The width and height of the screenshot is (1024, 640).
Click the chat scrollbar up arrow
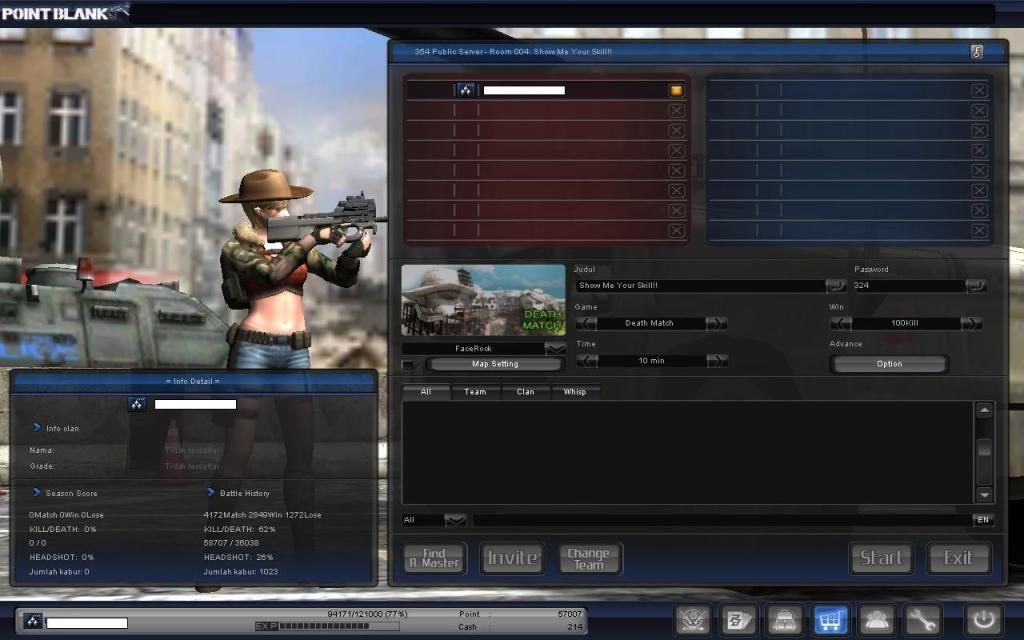(x=984, y=410)
